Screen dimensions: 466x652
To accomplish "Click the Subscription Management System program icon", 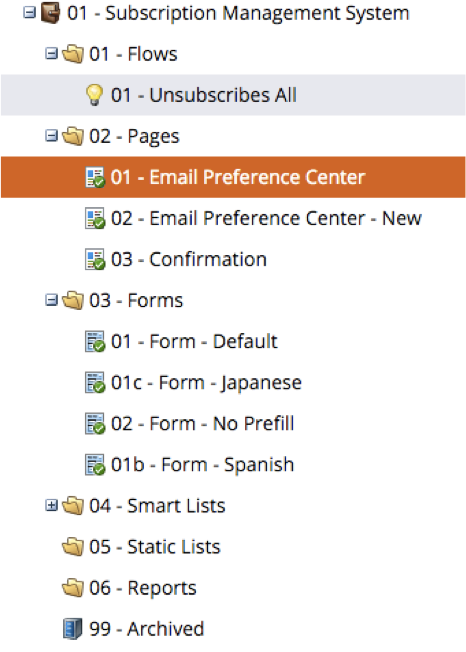I will click(x=50, y=13).
